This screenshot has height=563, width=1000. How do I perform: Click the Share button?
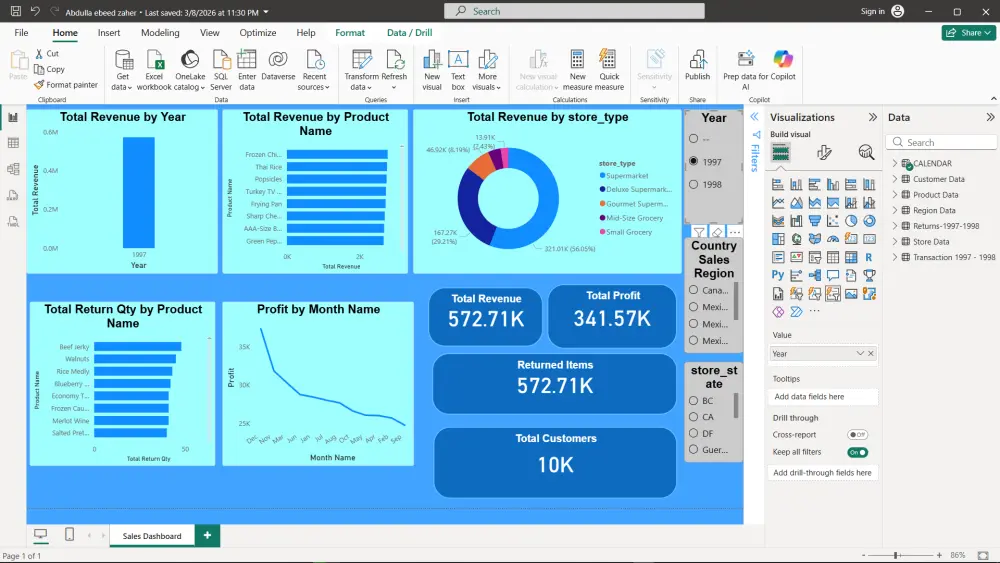(968, 33)
